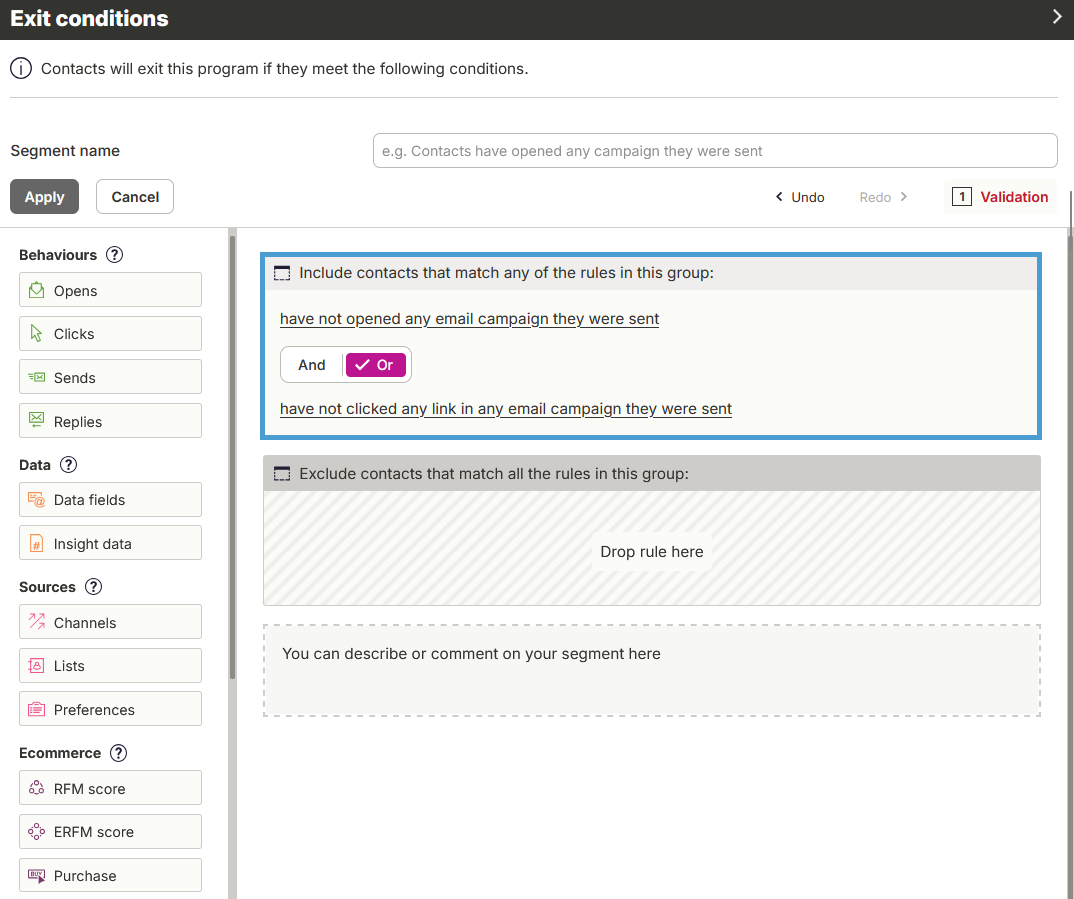Click the Exclude contacts group header
This screenshot has height=899, width=1074.
pyautogui.click(x=651, y=474)
